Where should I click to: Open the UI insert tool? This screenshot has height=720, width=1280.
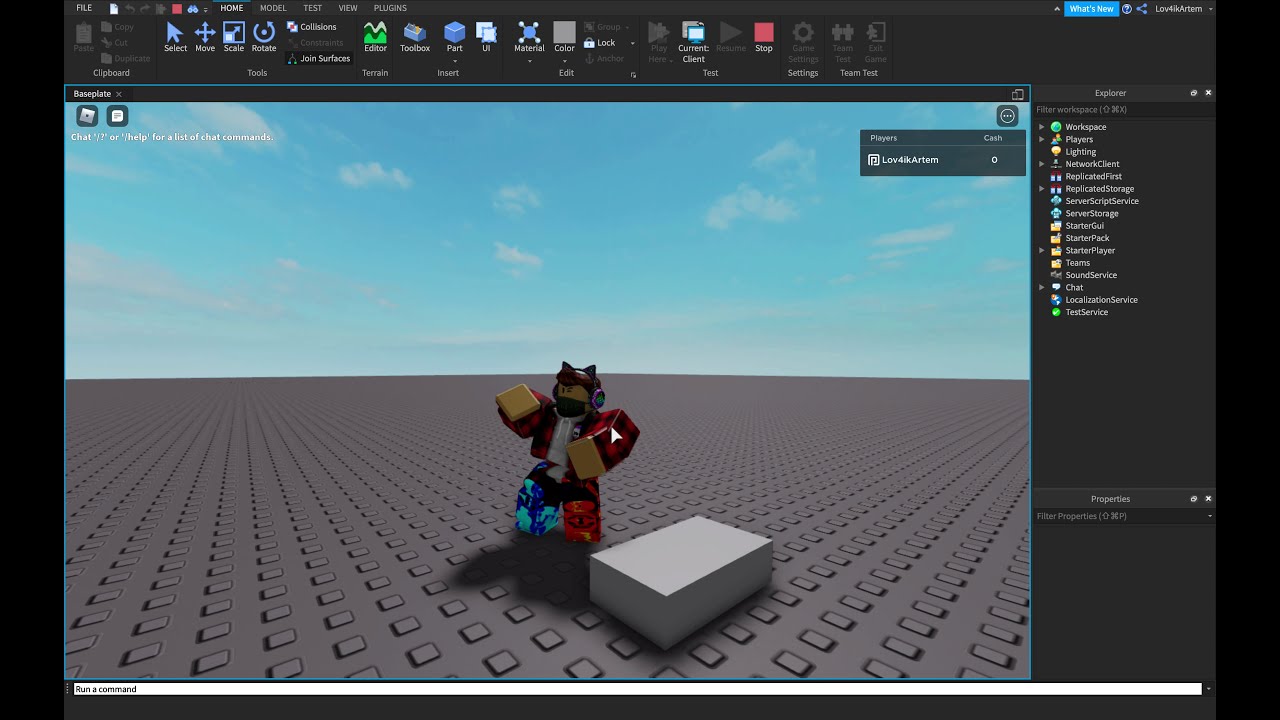[487, 37]
